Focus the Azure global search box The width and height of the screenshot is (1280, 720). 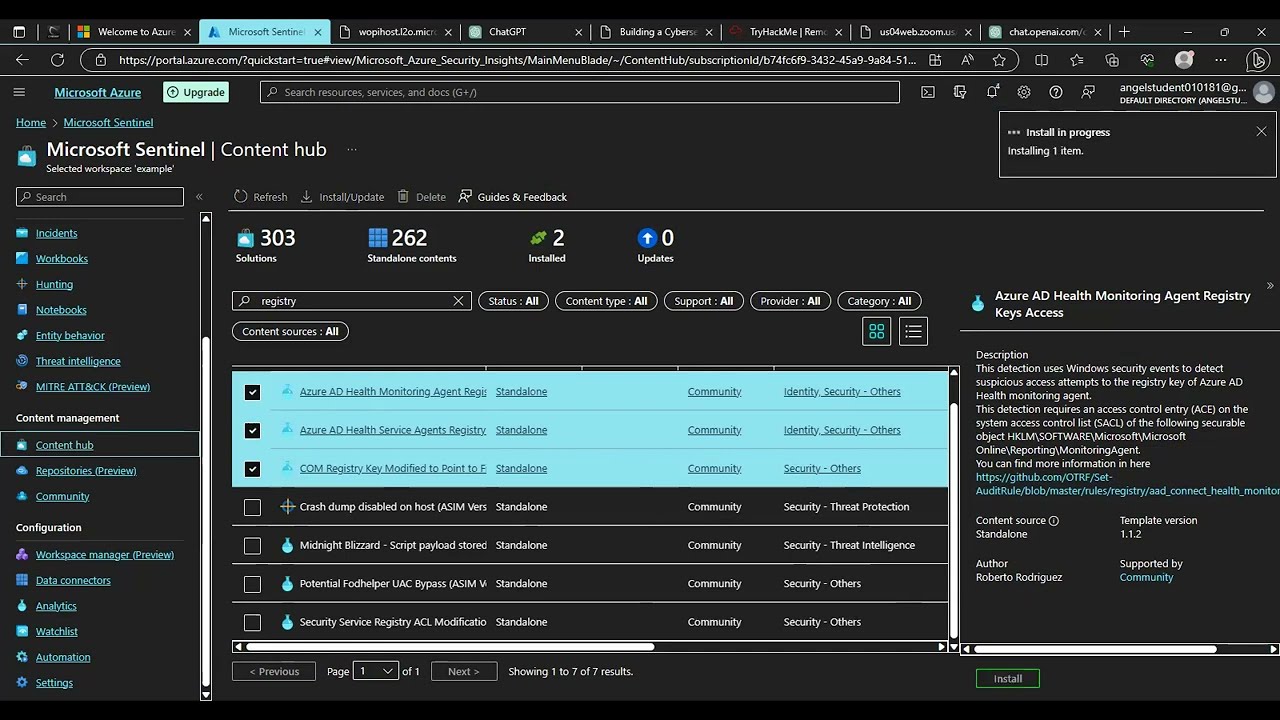coord(580,92)
